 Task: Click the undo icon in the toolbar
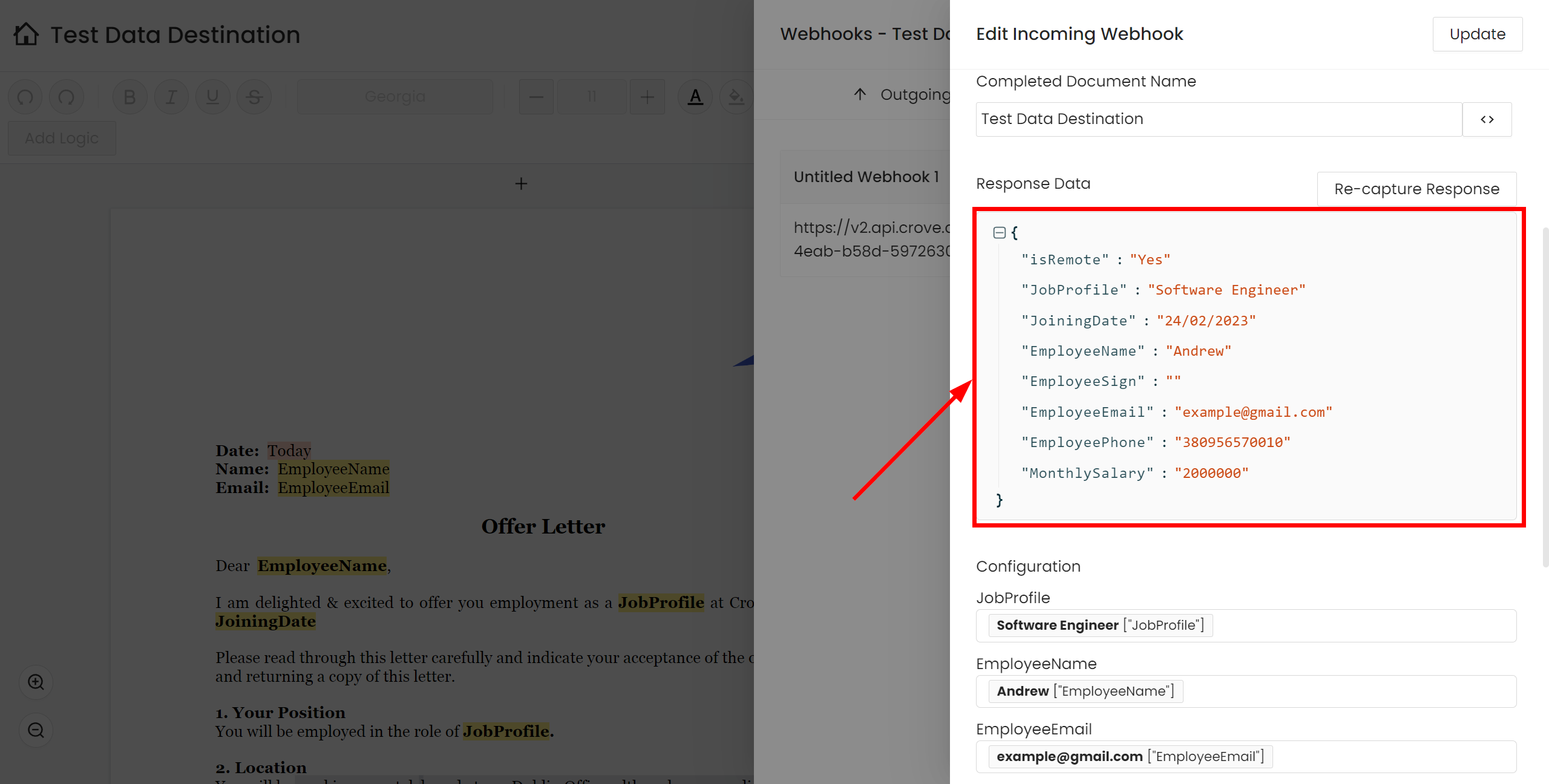click(25, 97)
